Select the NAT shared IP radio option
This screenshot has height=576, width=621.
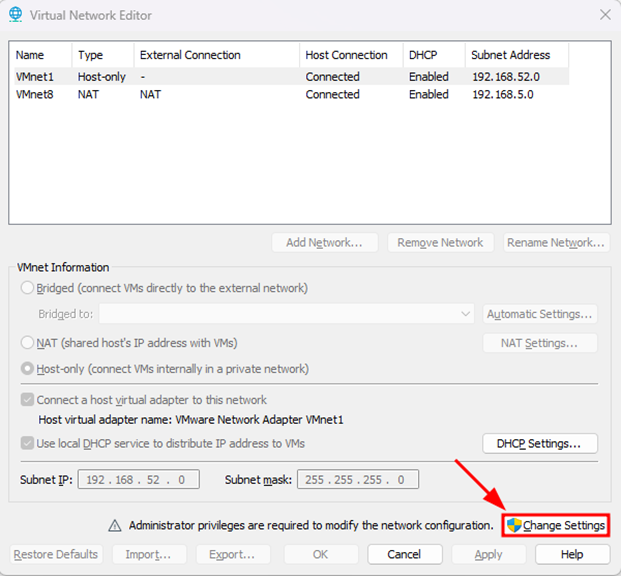click(x=27, y=343)
